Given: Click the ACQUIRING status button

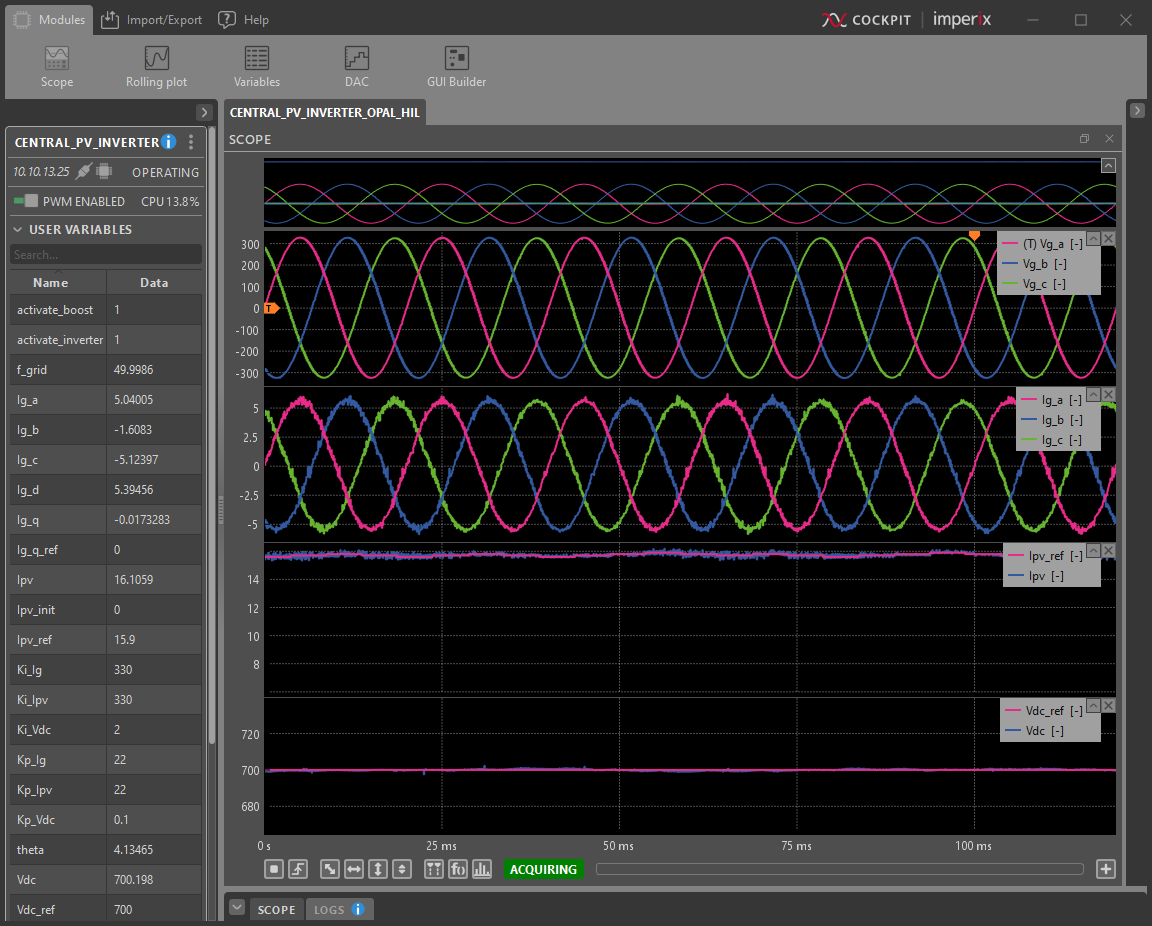Looking at the screenshot, I should click(543, 869).
